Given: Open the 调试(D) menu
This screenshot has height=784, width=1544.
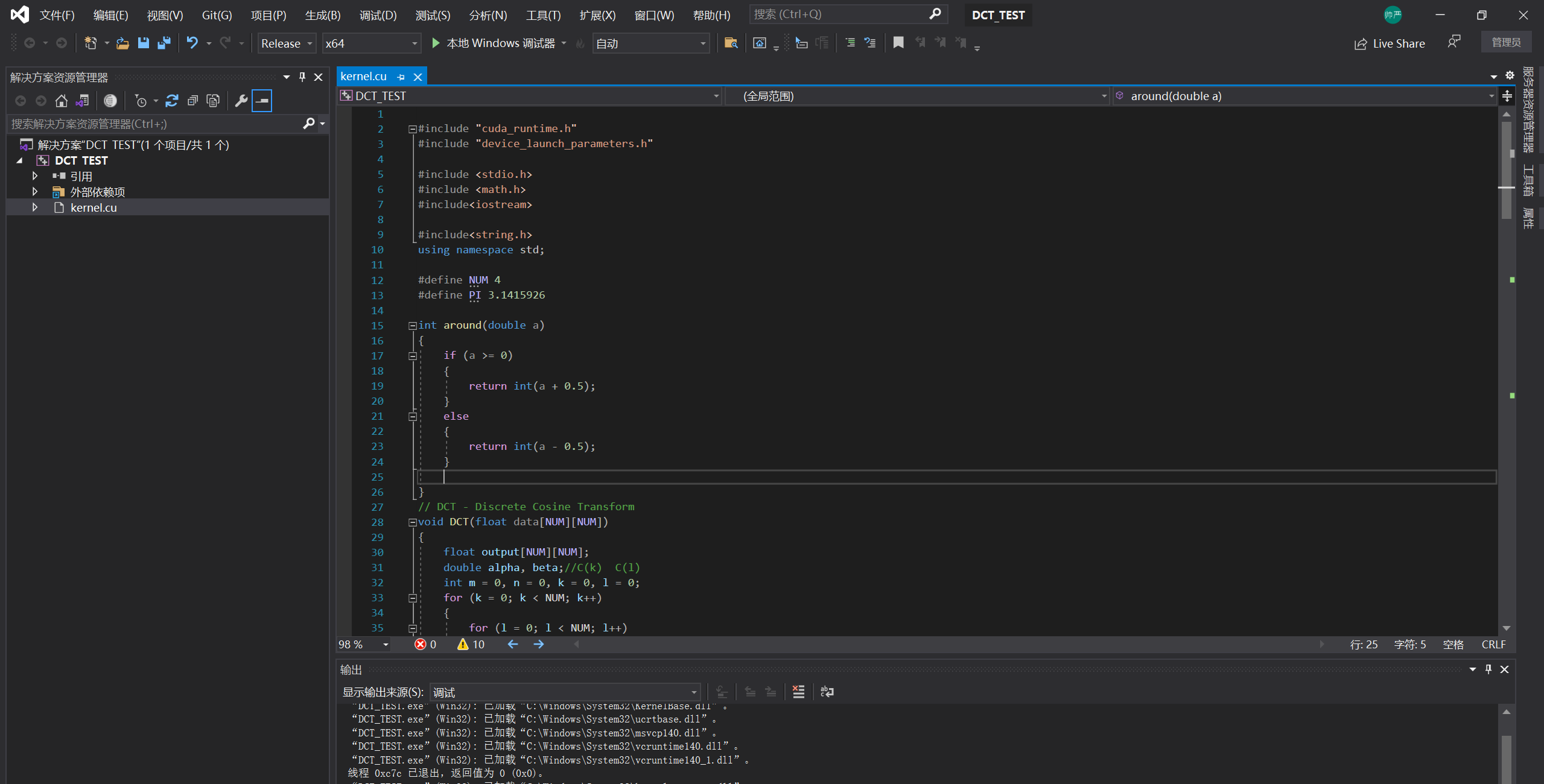Looking at the screenshot, I should pyautogui.click(x=378, y=15).
